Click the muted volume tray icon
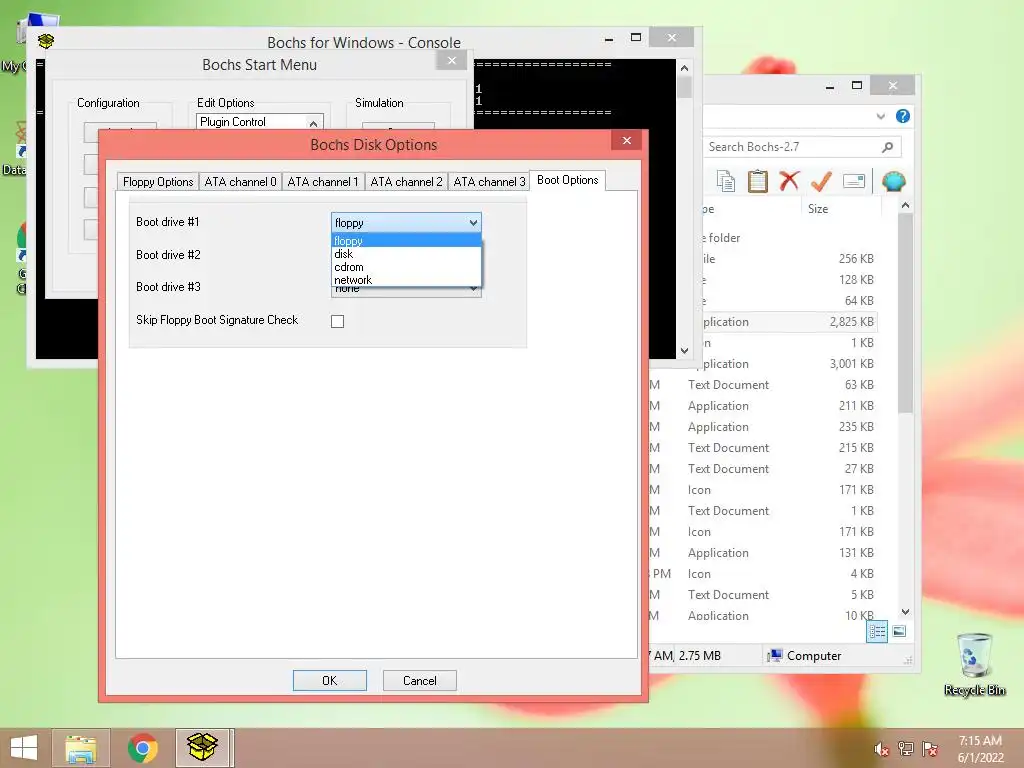The height and width of the screenshot is (768, 1024). coord(882,749)
